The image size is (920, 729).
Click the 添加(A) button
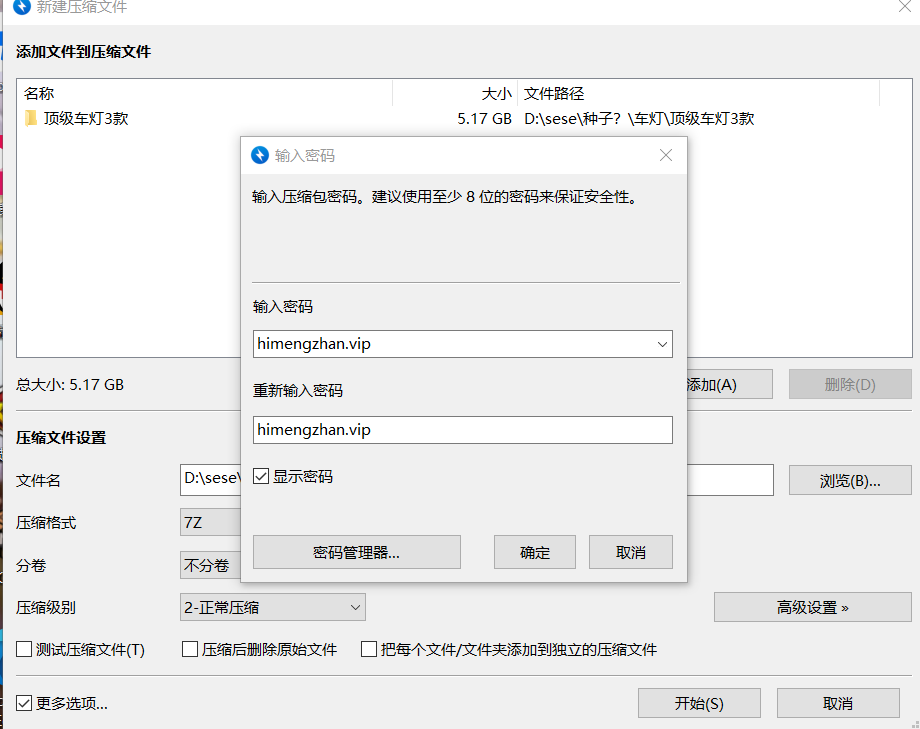[x=728, y=384]
